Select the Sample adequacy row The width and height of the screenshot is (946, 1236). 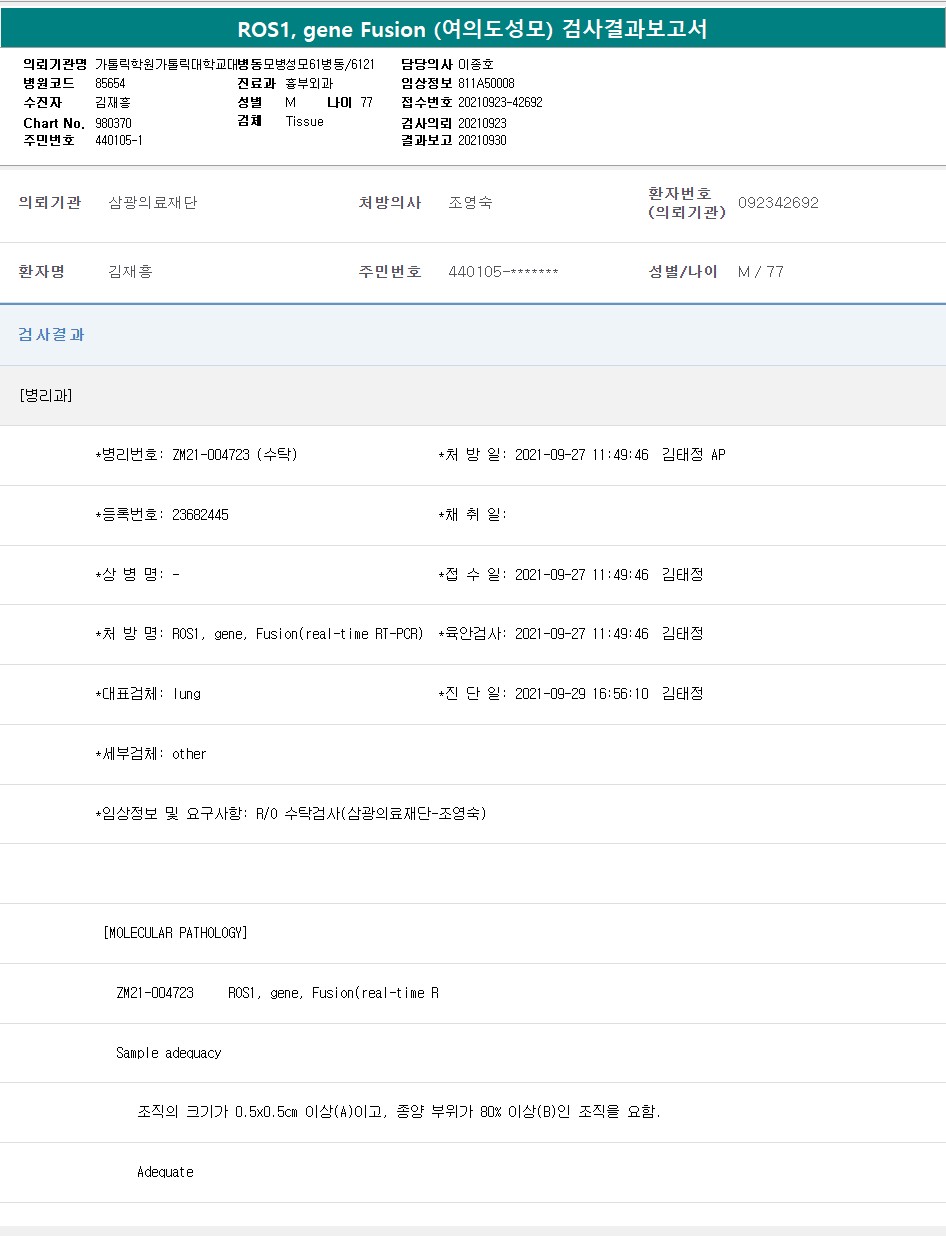[169, 1053]
